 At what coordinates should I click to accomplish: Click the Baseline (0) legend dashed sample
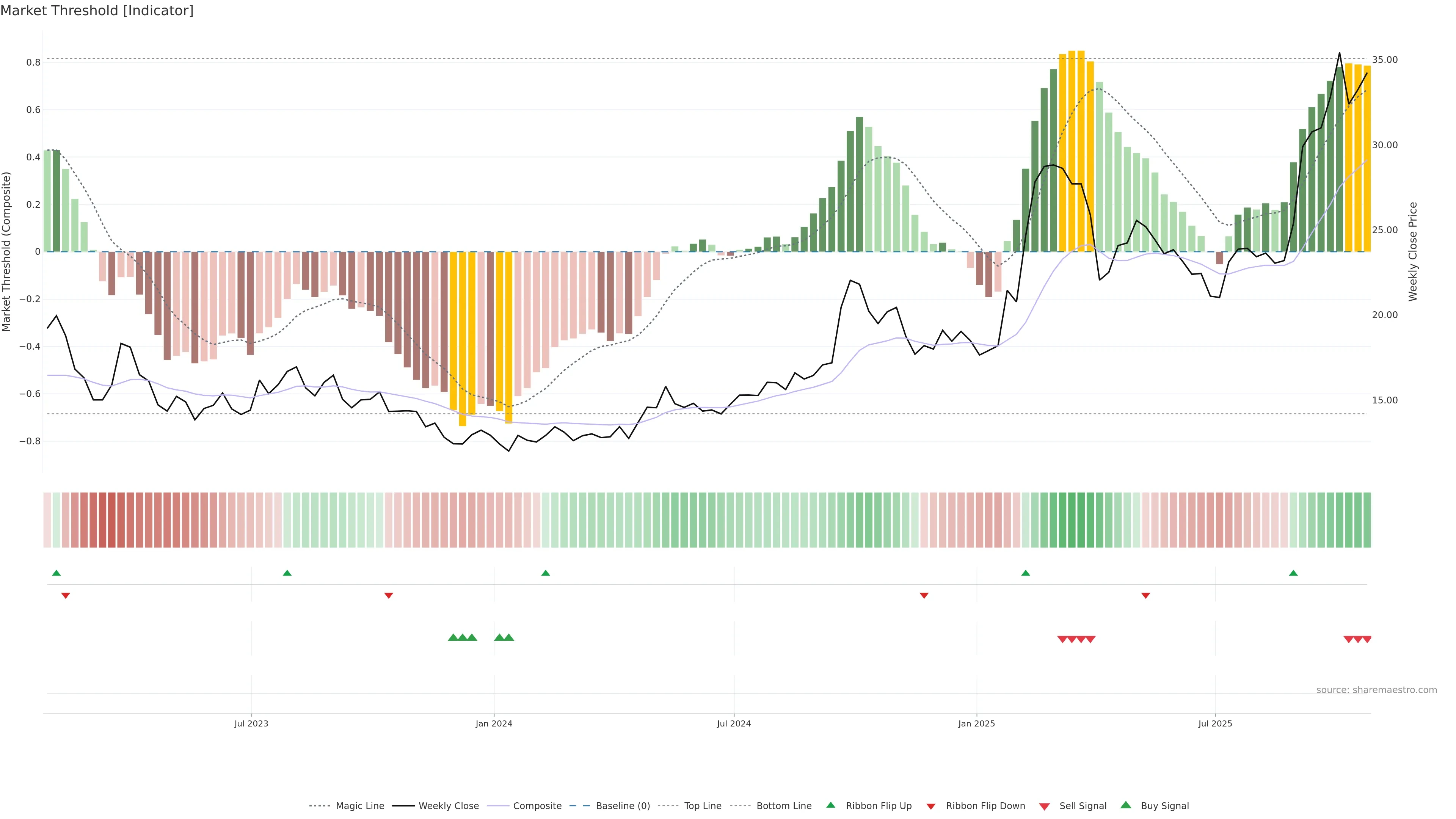[580, 806]
